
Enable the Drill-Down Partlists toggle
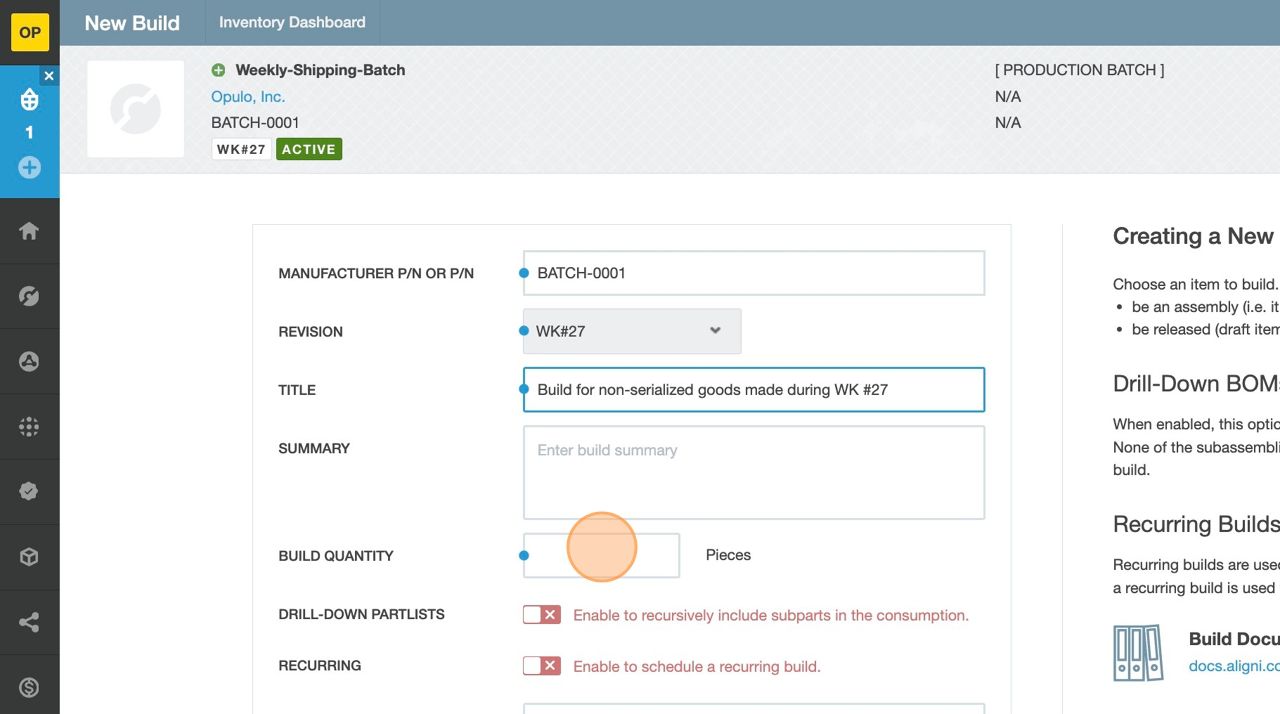pos(541,615)
